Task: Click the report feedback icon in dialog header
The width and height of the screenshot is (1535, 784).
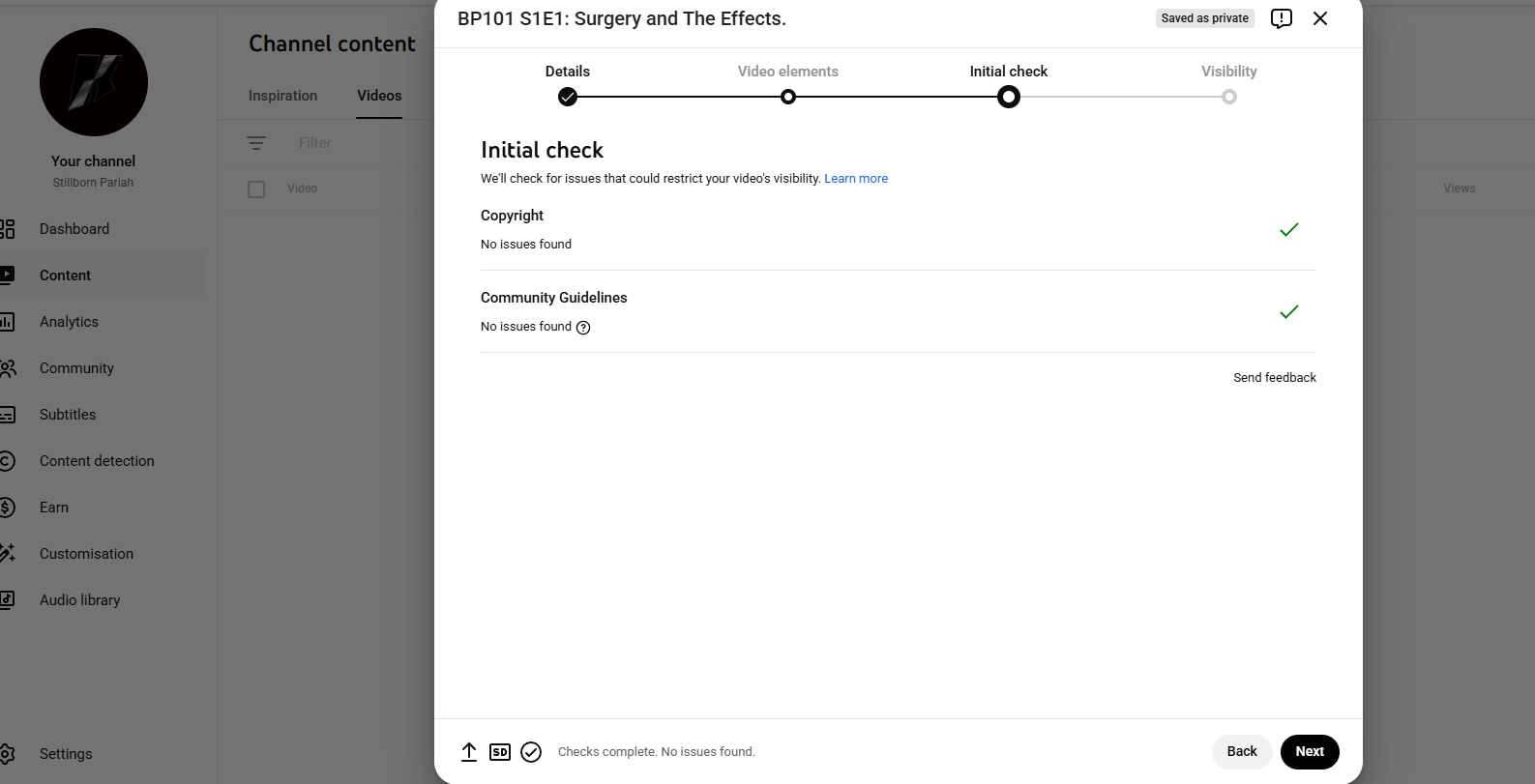Action: [1282, 18]
